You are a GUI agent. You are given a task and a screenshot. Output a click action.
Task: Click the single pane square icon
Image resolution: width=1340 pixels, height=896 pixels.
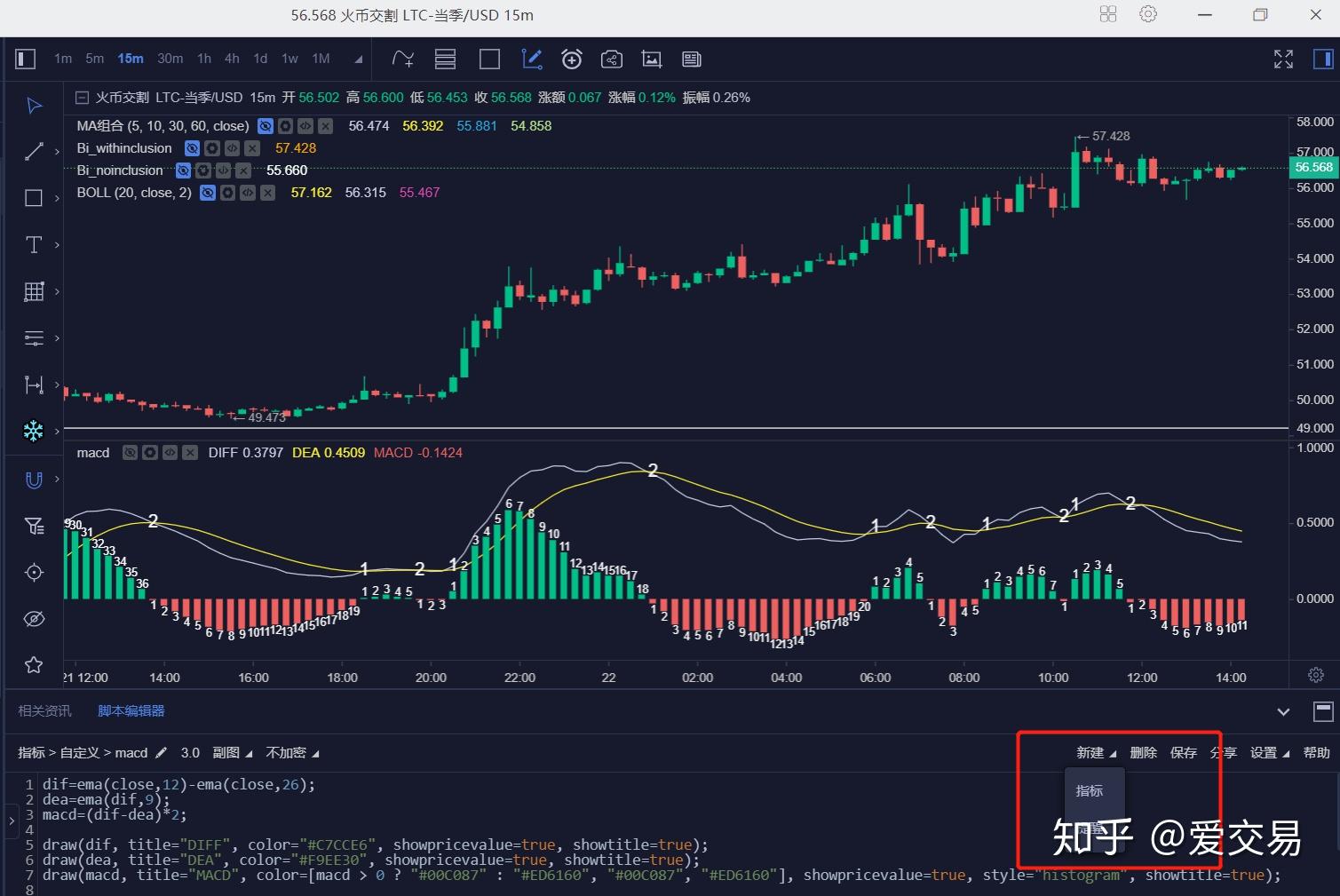point(489,59)
